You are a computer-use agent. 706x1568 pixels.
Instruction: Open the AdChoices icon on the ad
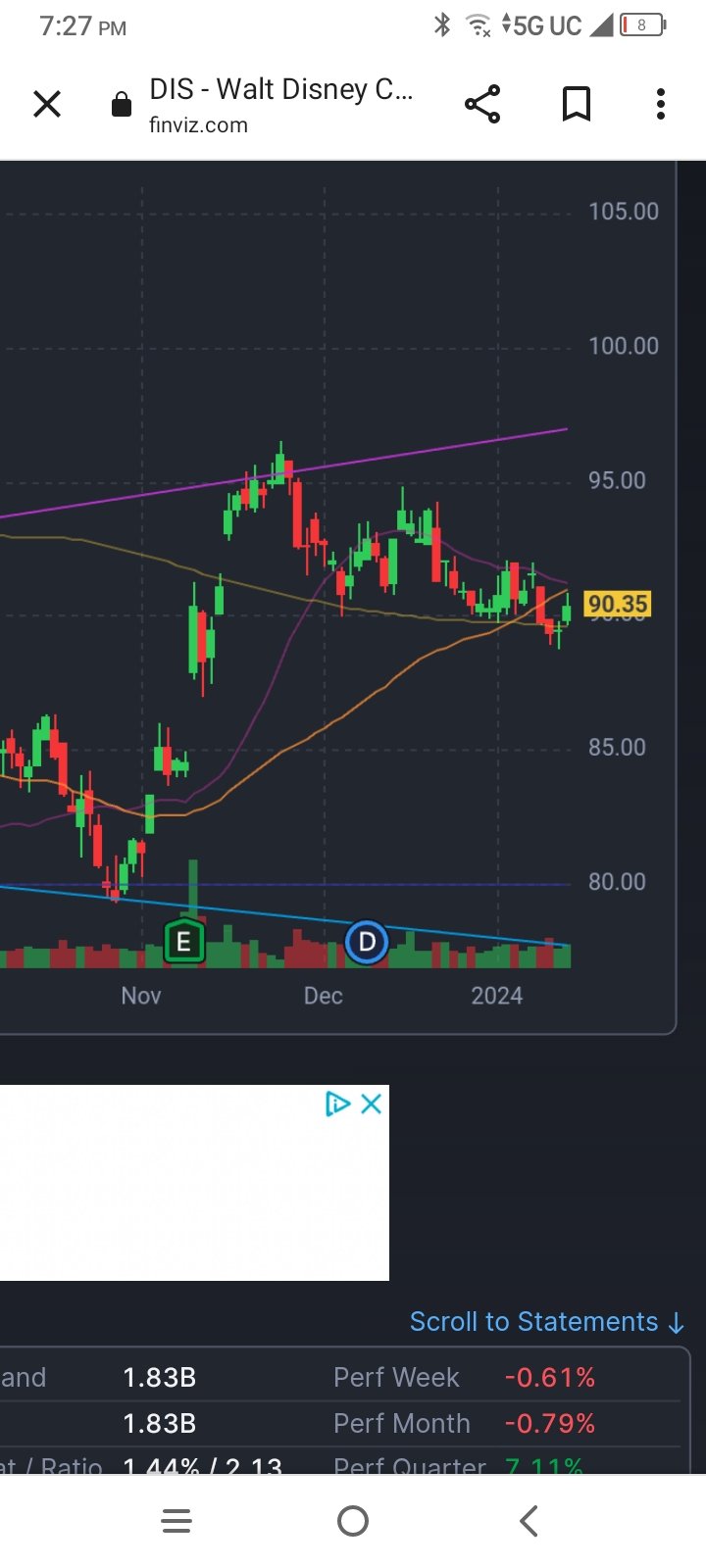point(337,1104)
